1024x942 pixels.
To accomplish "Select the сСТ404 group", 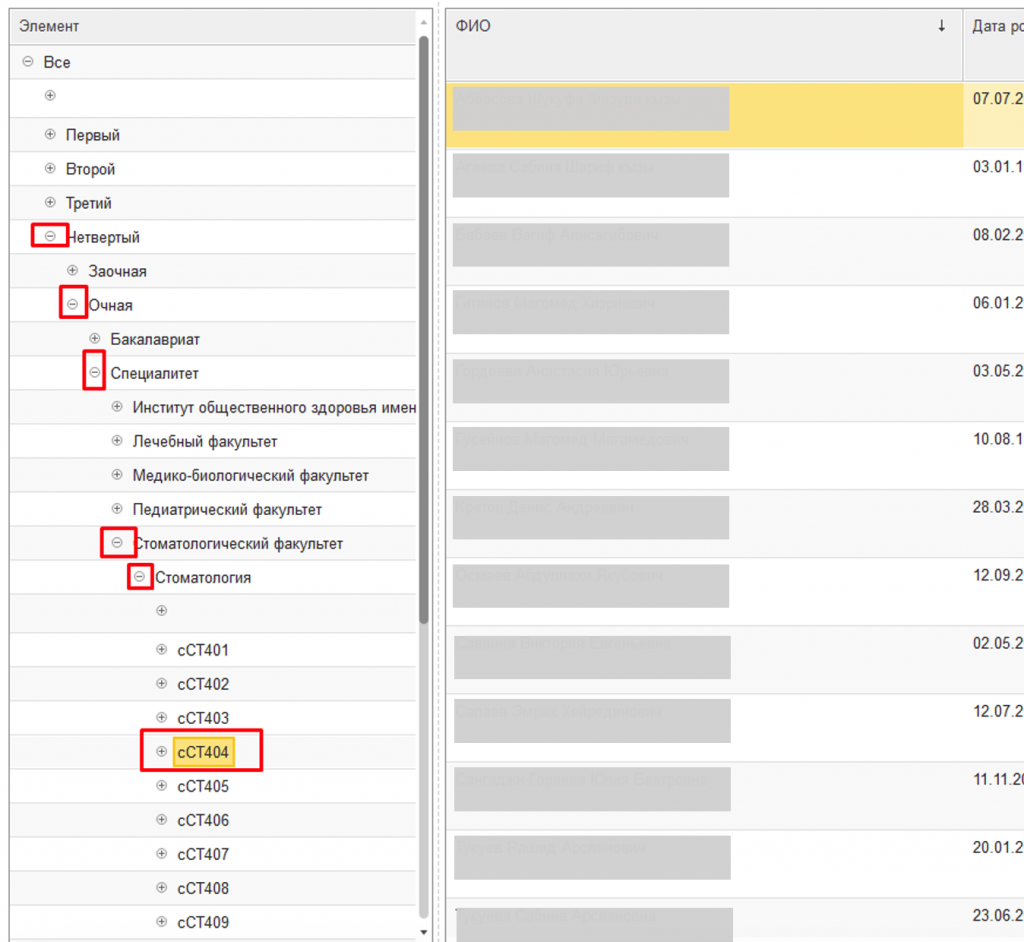I will coord(203,752).
